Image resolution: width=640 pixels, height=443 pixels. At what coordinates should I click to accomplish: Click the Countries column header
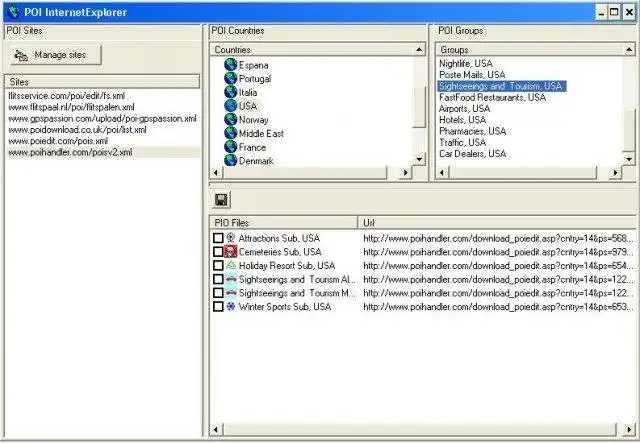311,49
